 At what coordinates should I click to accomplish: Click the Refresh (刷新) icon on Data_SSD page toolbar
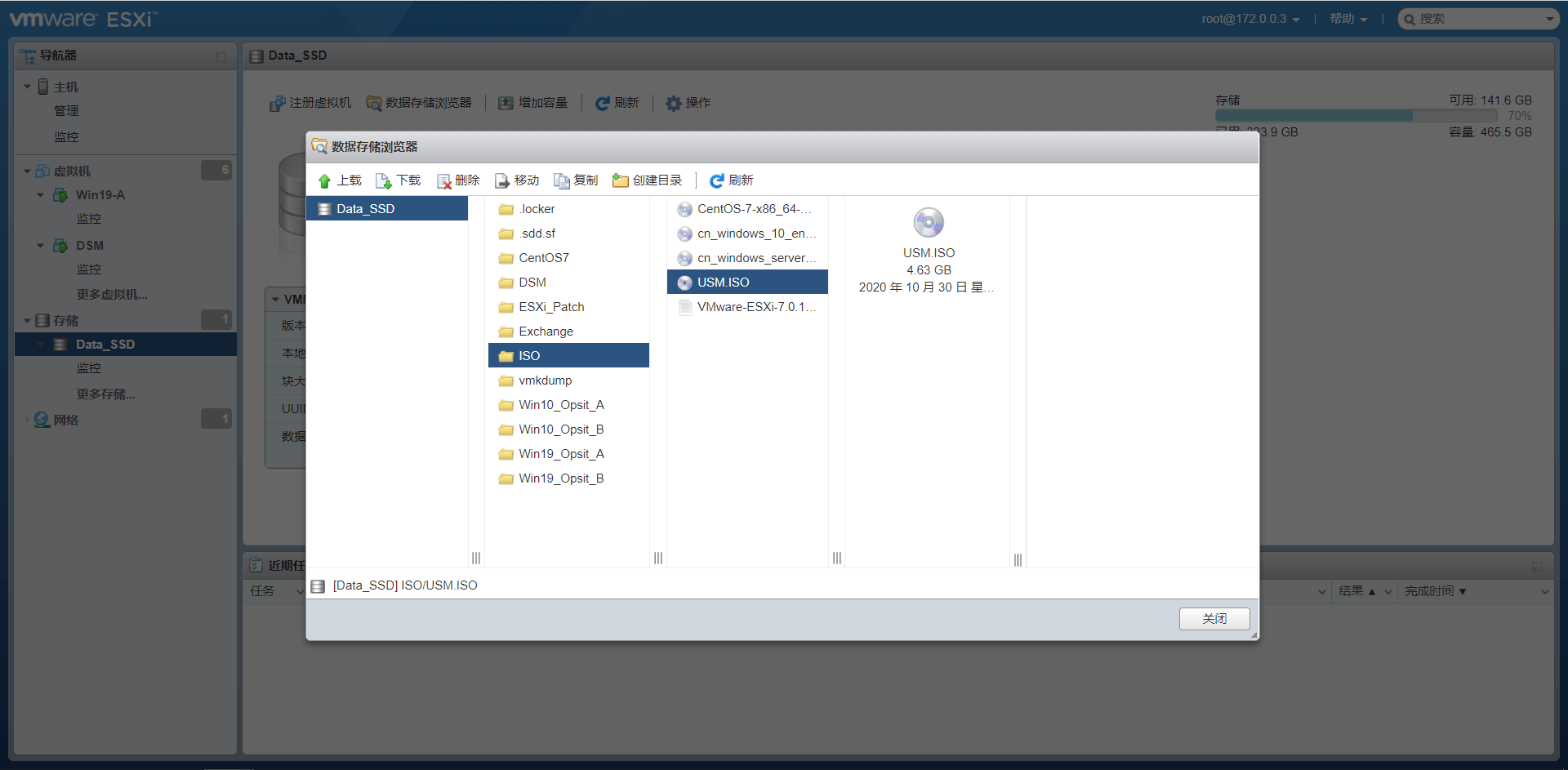tap(603, 103)
